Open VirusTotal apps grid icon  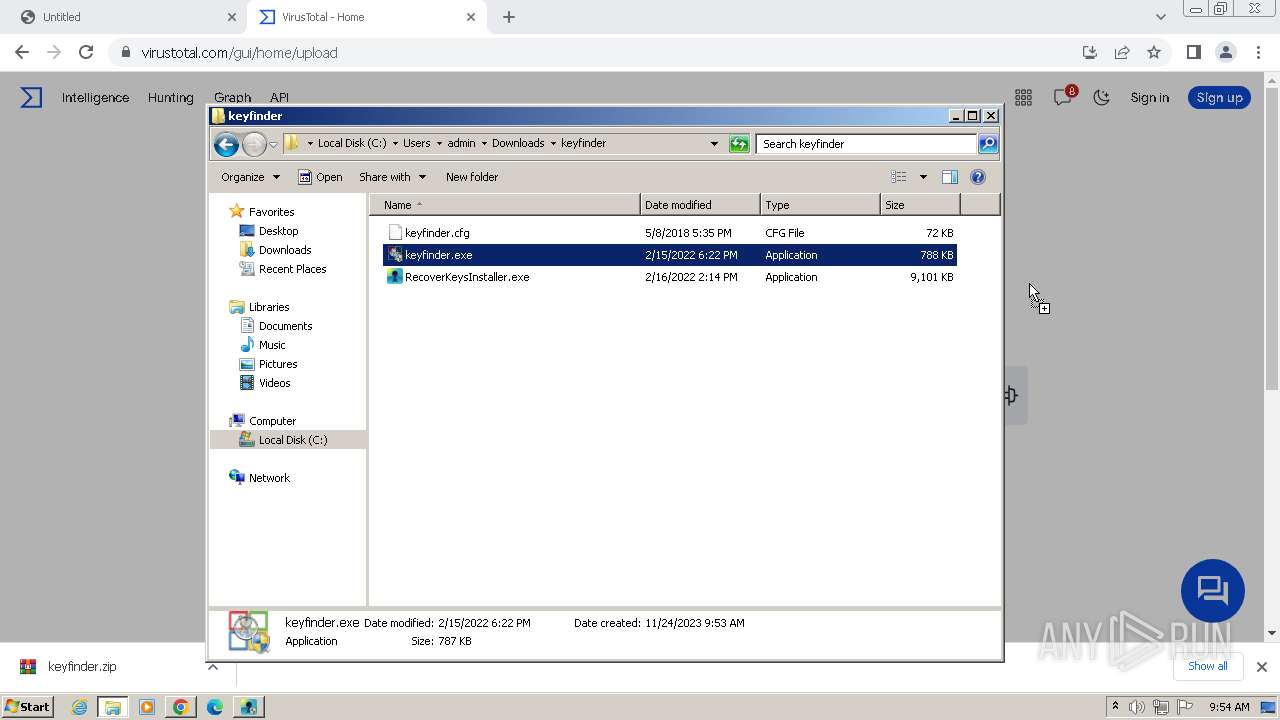click(x=1023, y=98)
